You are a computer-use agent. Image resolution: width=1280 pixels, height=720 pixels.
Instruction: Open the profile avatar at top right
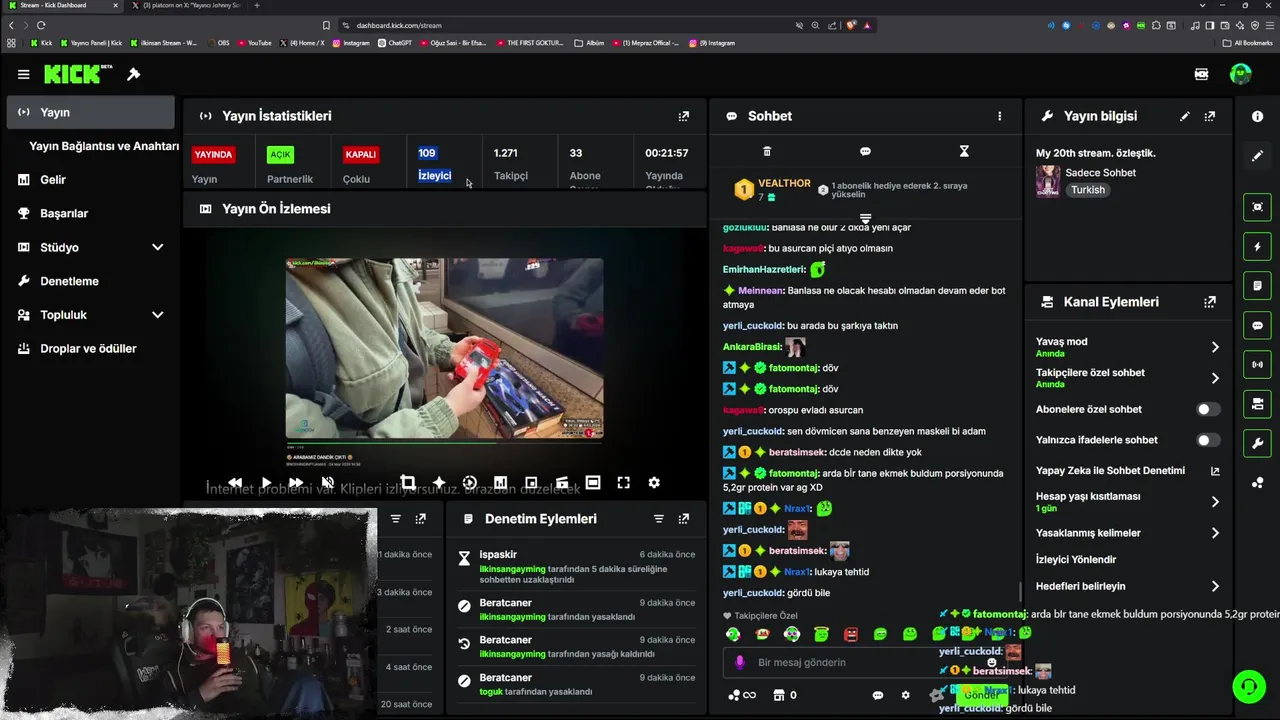click(1241, 74)
